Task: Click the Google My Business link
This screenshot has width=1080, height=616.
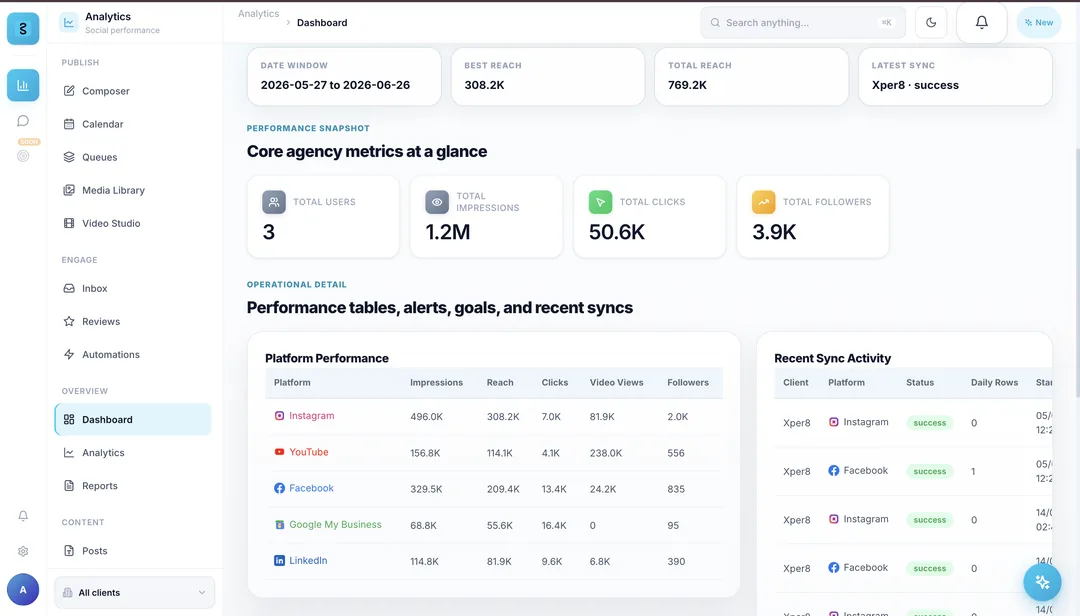Action: [328, 525]
